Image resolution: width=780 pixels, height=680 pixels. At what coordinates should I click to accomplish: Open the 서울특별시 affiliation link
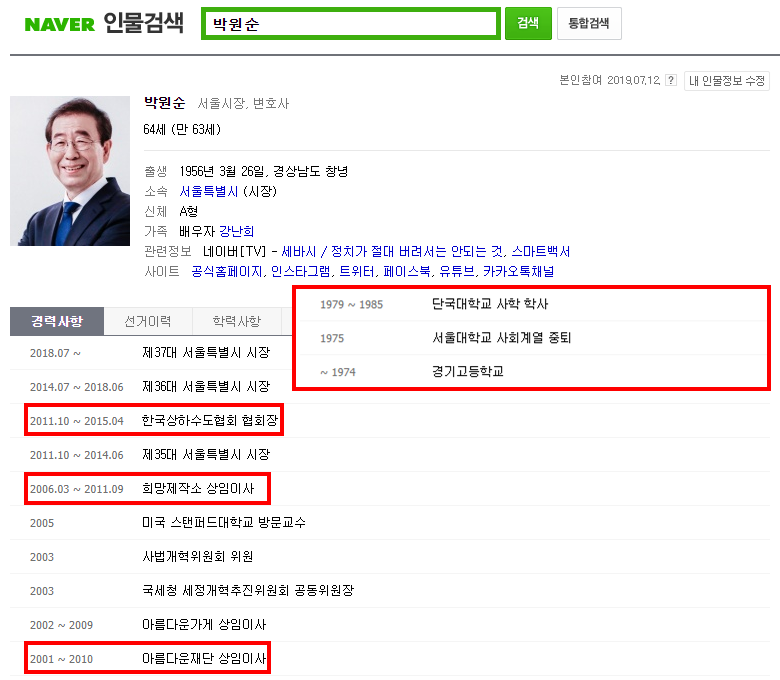tap(208, 192)
